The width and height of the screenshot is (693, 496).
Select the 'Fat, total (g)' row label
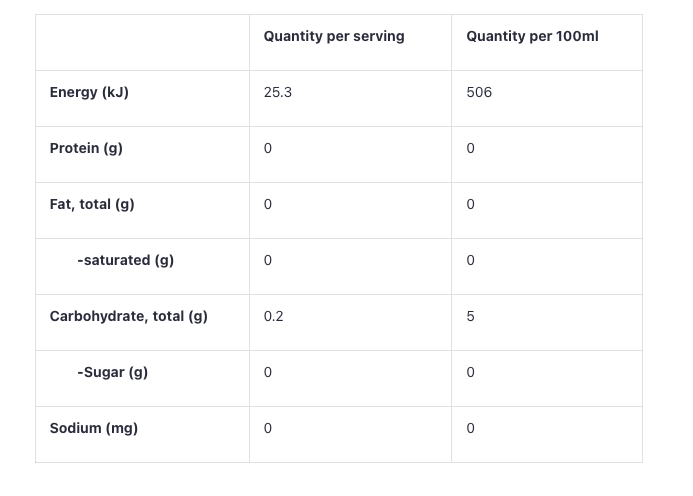pyautogui.click(x=92, y=204)
